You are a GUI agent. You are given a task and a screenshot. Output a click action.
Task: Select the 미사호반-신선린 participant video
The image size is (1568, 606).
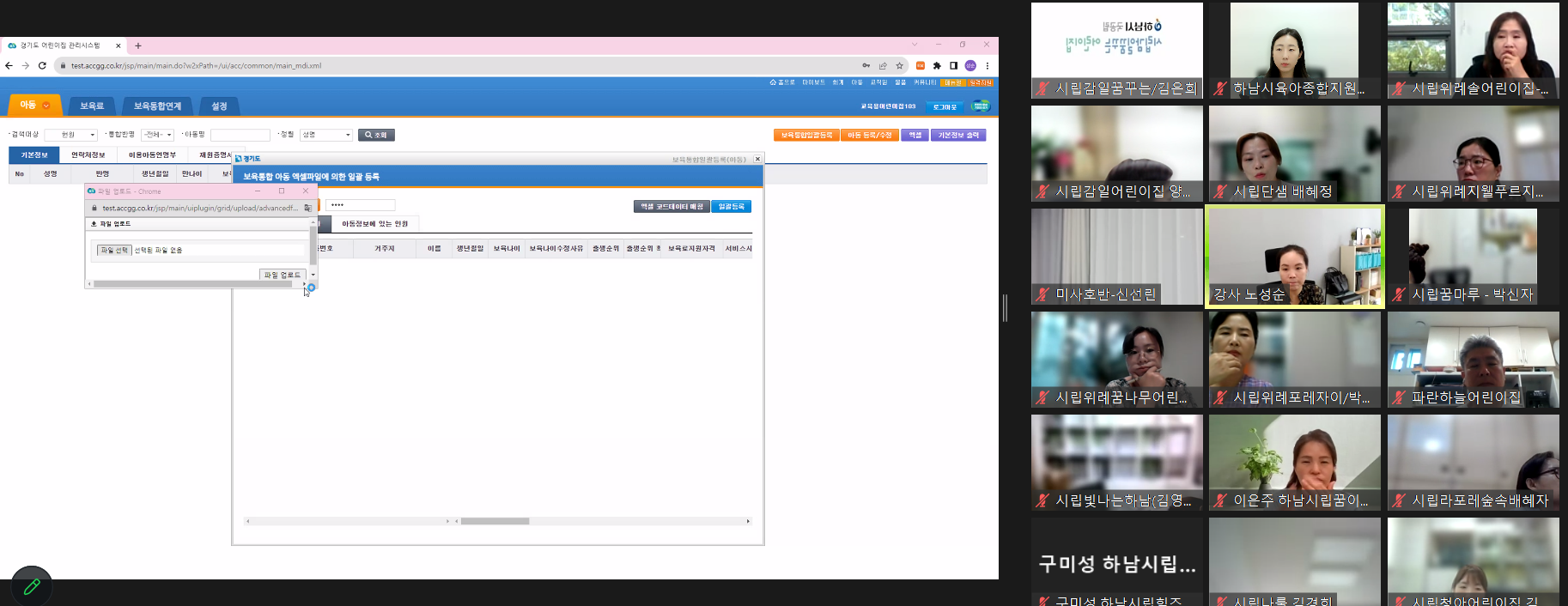click(1117, 257)
